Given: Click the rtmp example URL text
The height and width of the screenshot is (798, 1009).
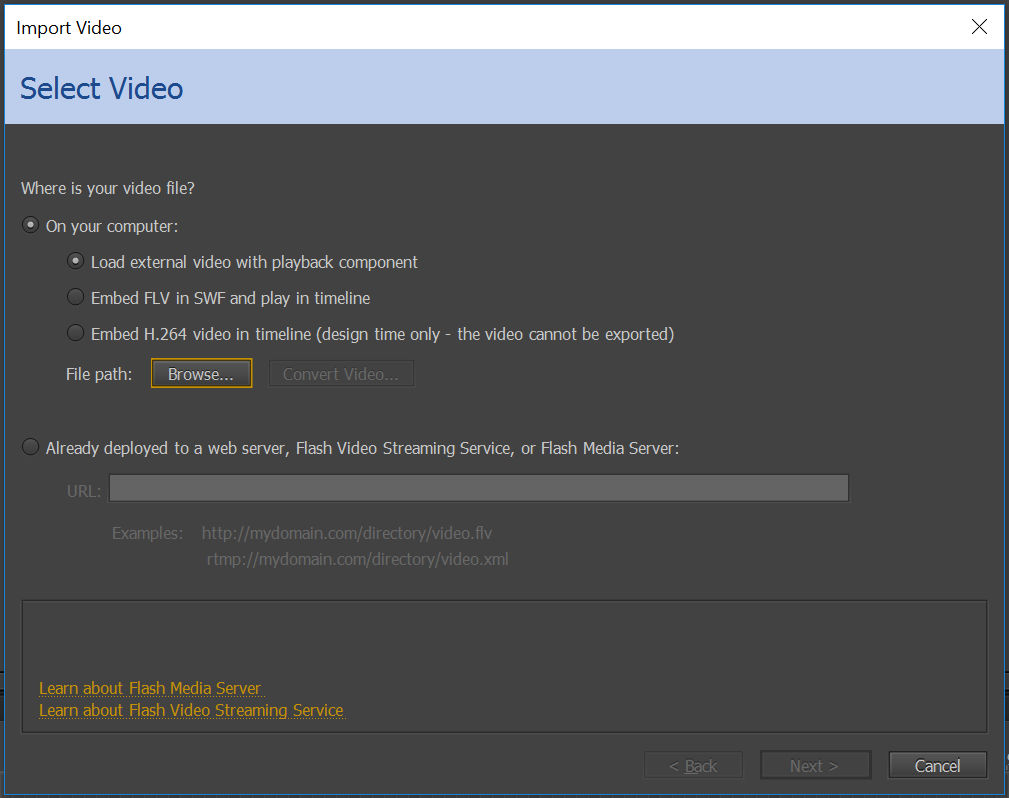Looking at the screenshot, I should 357,559.
